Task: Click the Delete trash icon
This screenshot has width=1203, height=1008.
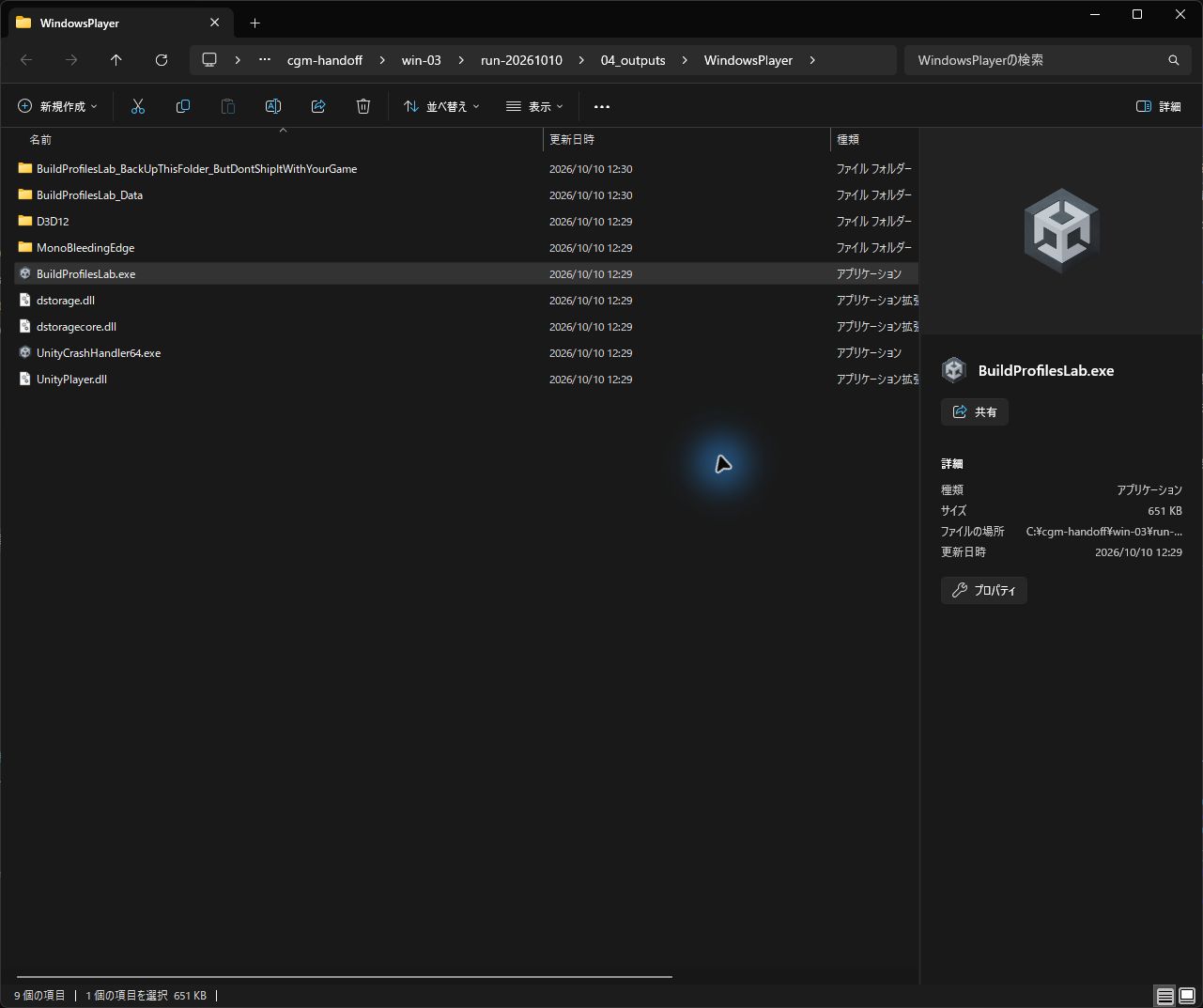Action: tap(363, 106)
